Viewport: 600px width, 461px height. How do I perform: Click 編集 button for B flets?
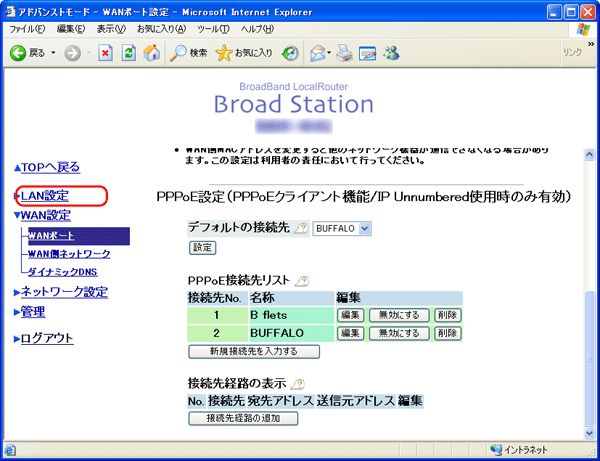(350, 315)
